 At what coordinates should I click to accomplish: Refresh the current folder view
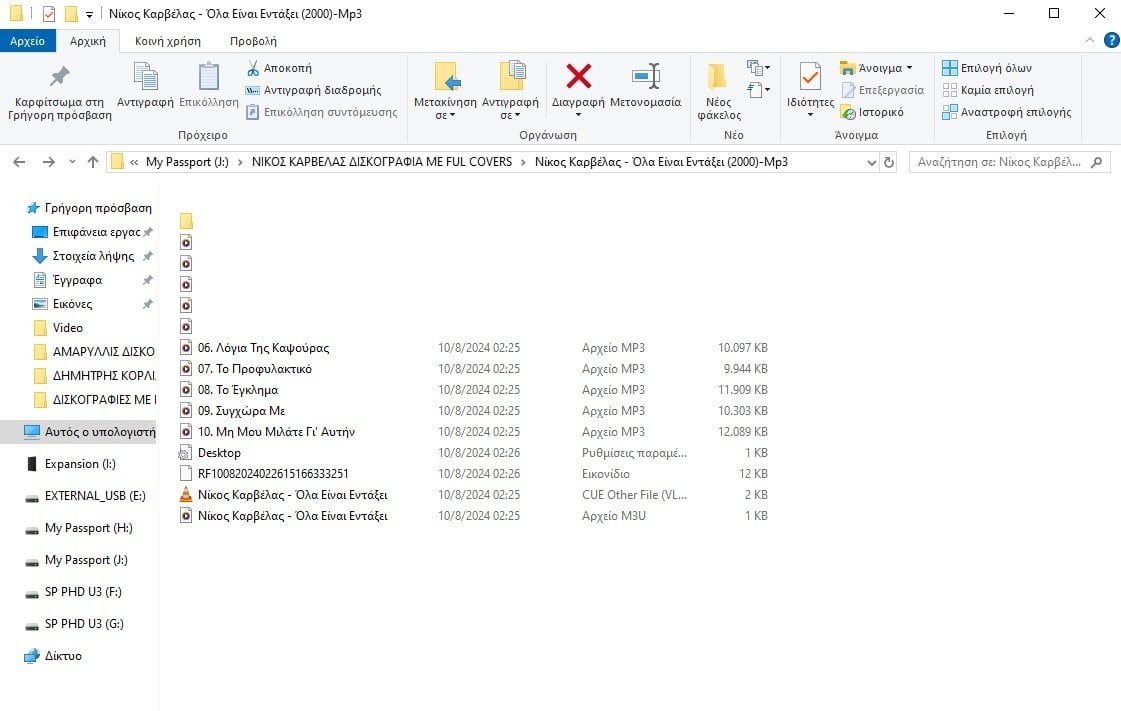pos(889,162)
